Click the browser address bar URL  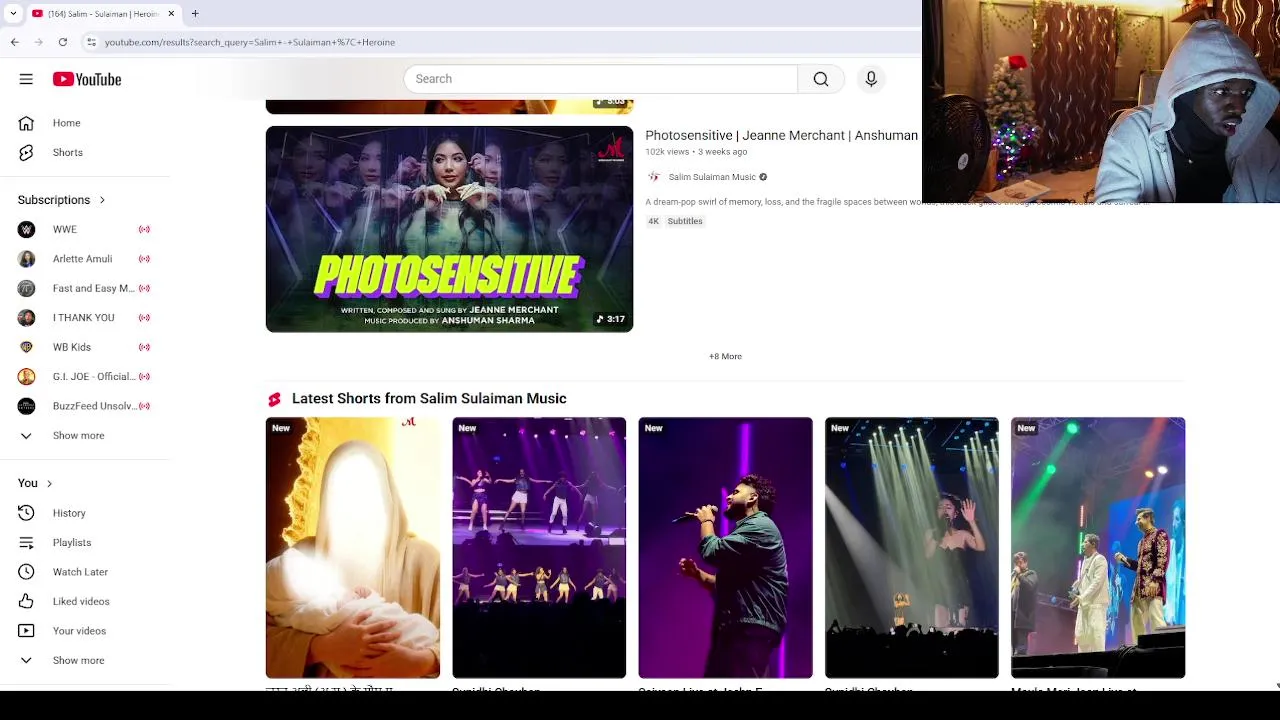click(x=250, y=42)
